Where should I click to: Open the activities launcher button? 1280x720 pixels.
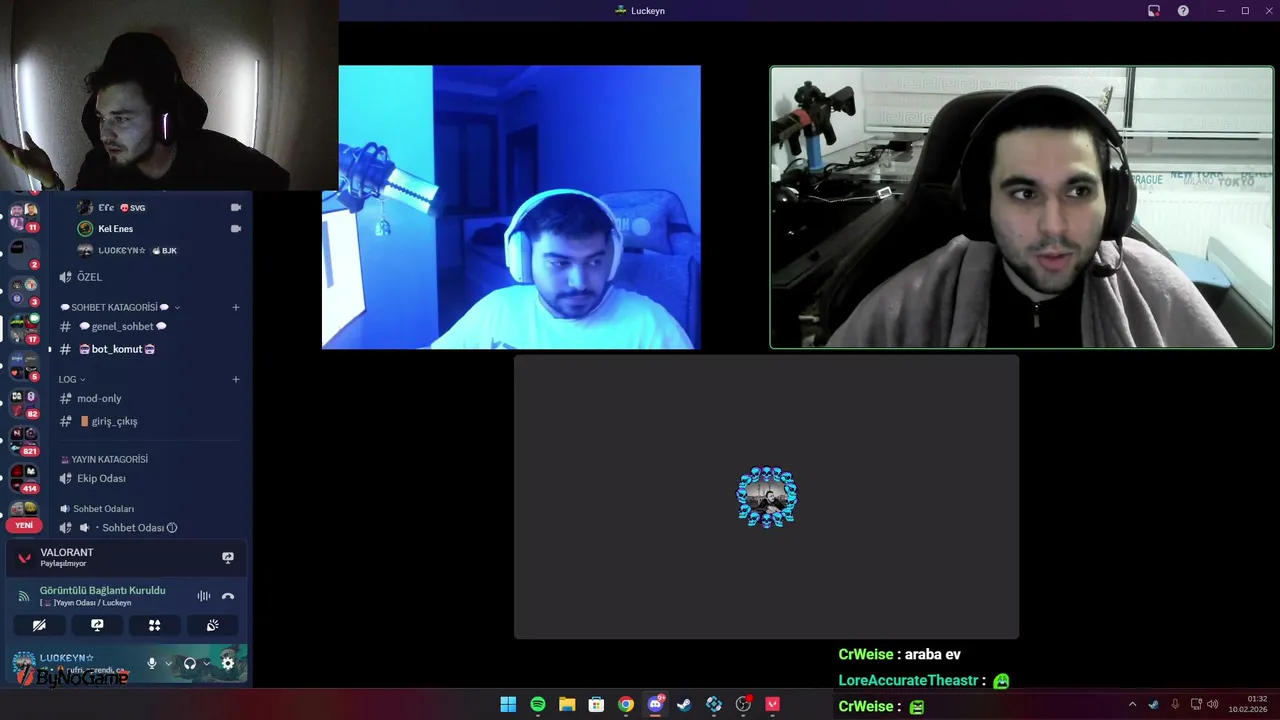tap(154, 625)
